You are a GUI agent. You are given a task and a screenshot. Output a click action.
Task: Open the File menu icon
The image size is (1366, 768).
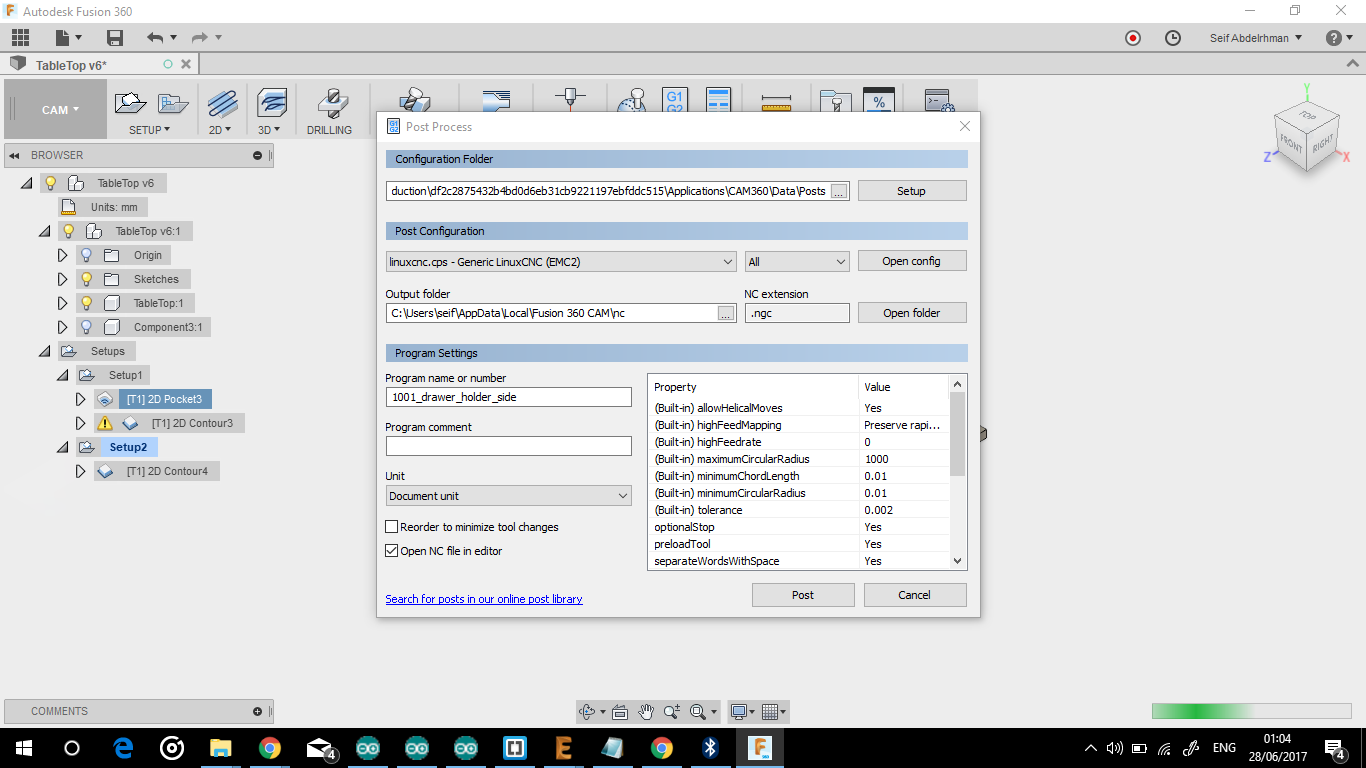click(x=67, y=38)
